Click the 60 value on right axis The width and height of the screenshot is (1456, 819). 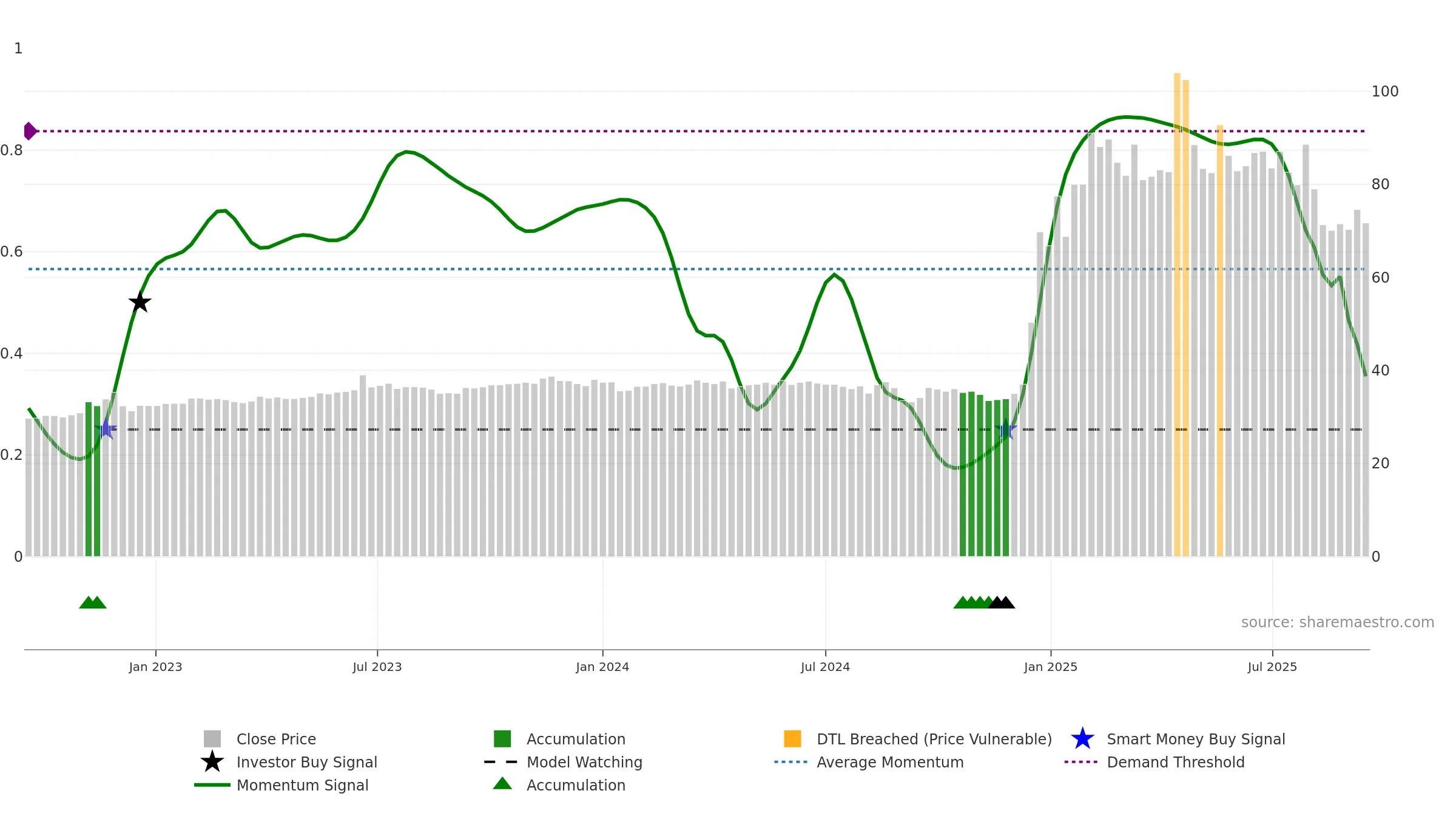click(1381, 277)
